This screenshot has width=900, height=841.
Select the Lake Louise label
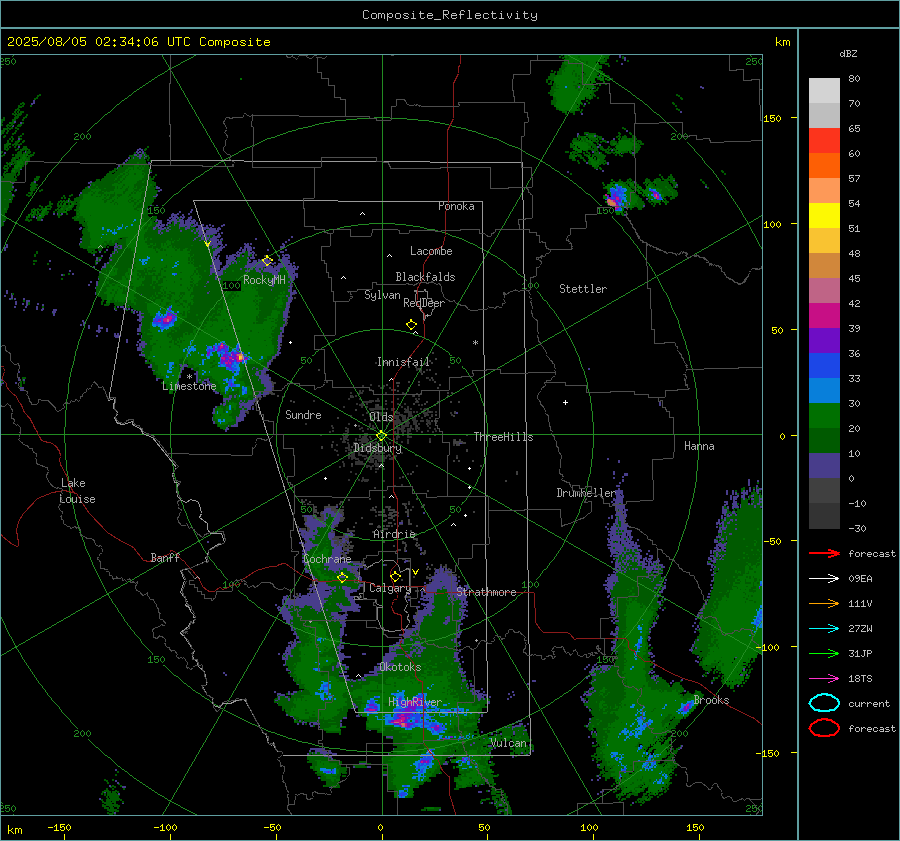pos(77,491)
